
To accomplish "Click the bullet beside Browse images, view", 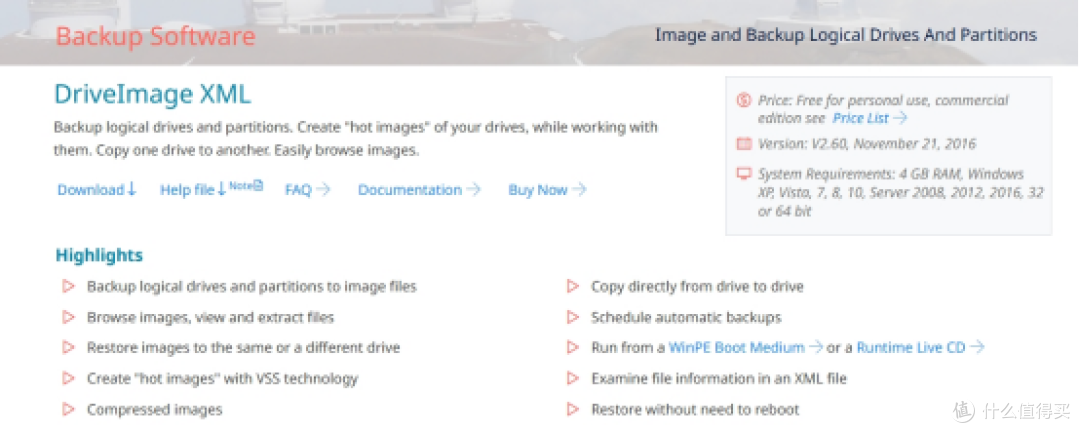I will click(68, 317).
